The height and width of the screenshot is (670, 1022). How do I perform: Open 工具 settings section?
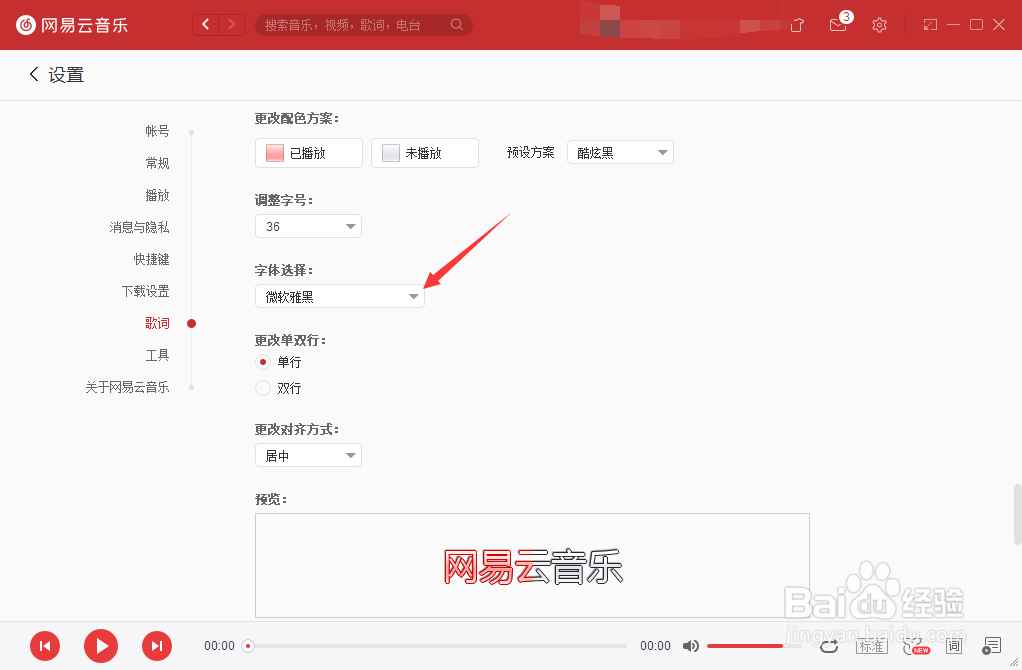(157, 355)
